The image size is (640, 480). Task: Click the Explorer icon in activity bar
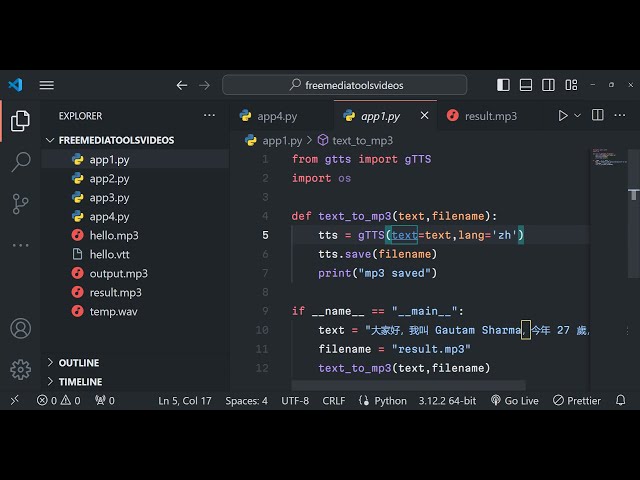(20, 121)
